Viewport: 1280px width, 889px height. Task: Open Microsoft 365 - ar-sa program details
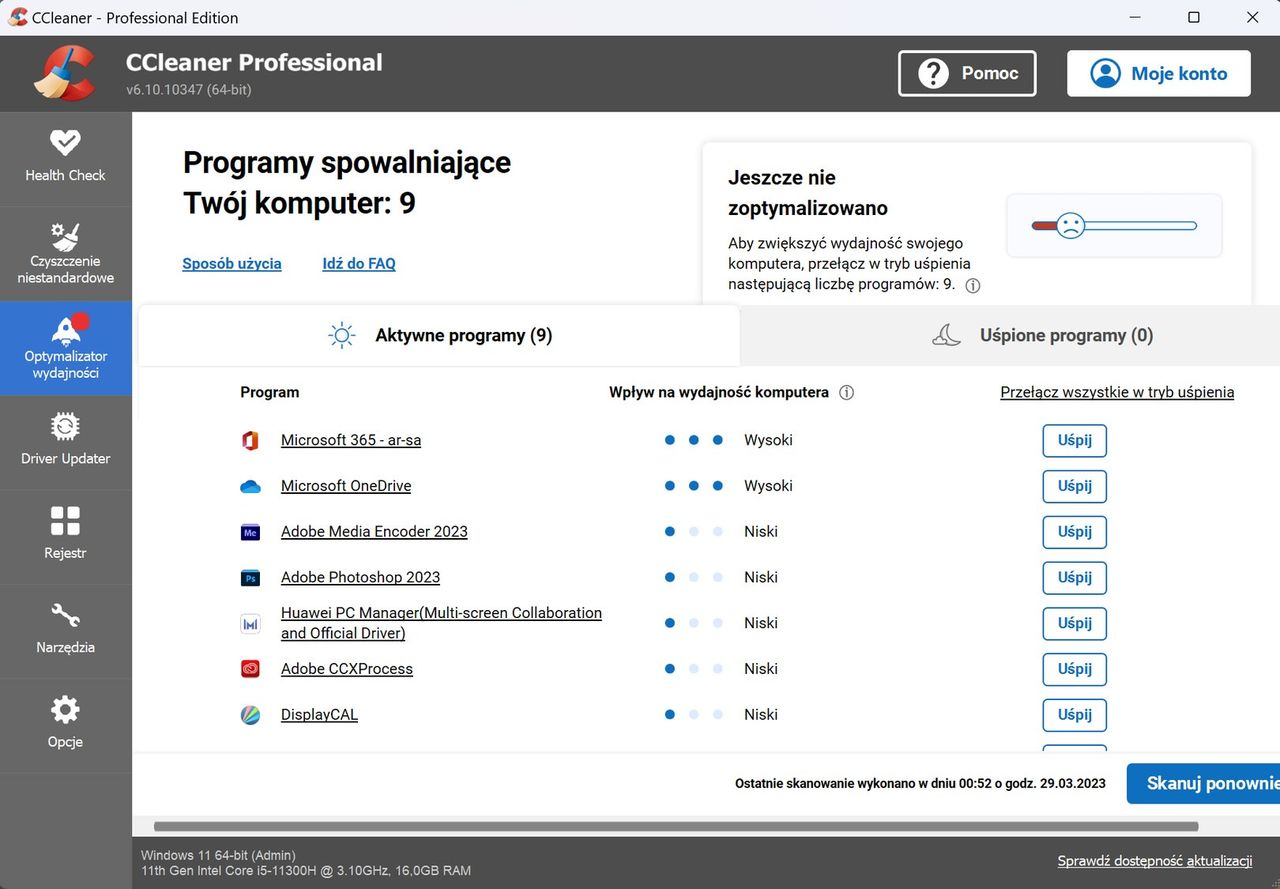(351, 440)
